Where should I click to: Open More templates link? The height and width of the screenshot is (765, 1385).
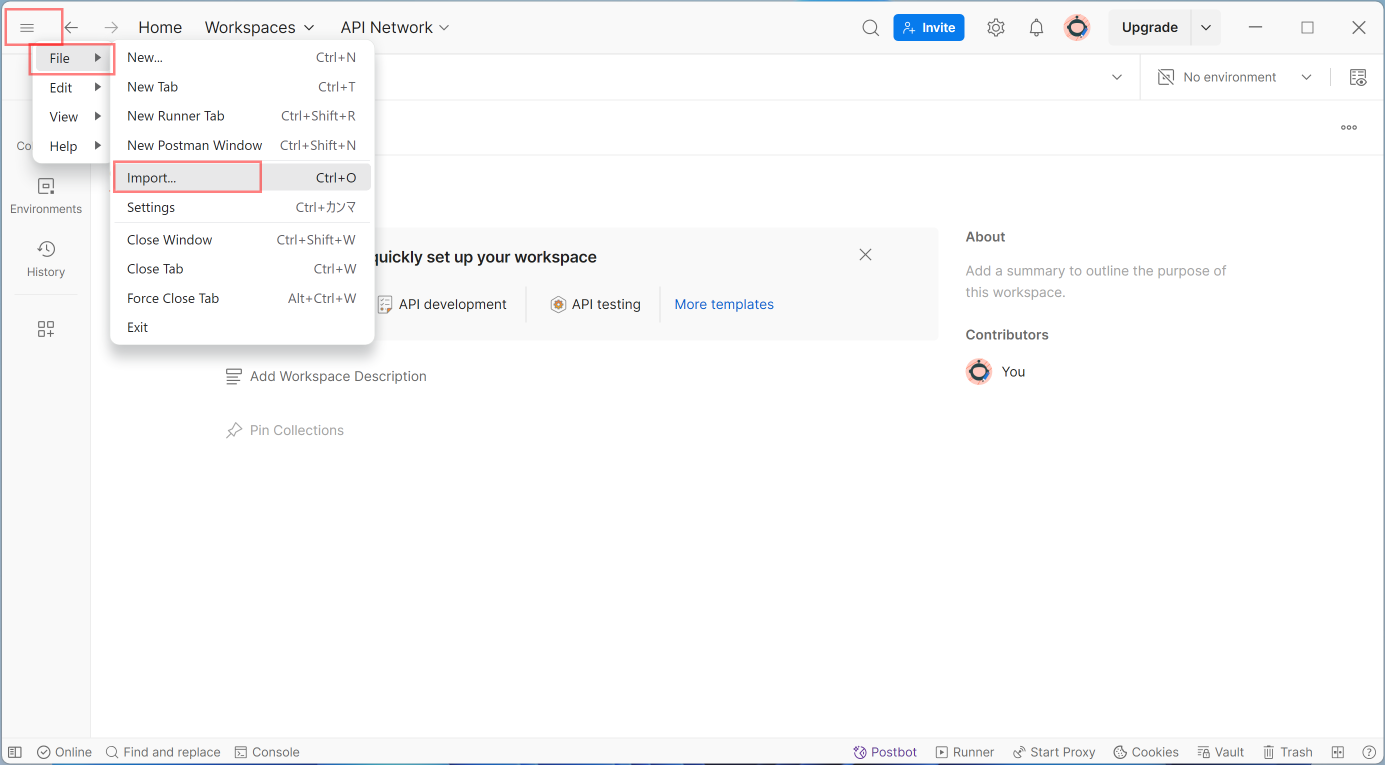coord(723,304)
